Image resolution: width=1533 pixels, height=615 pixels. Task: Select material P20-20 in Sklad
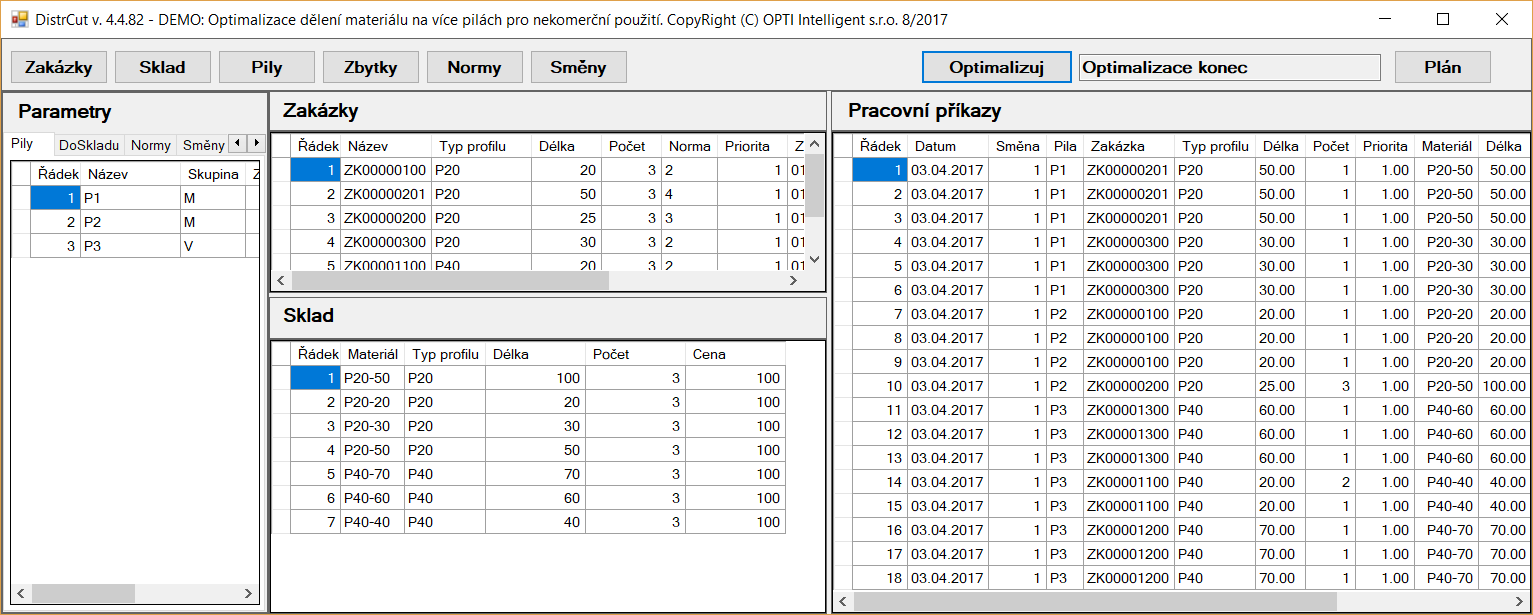(x=528, y=402)
